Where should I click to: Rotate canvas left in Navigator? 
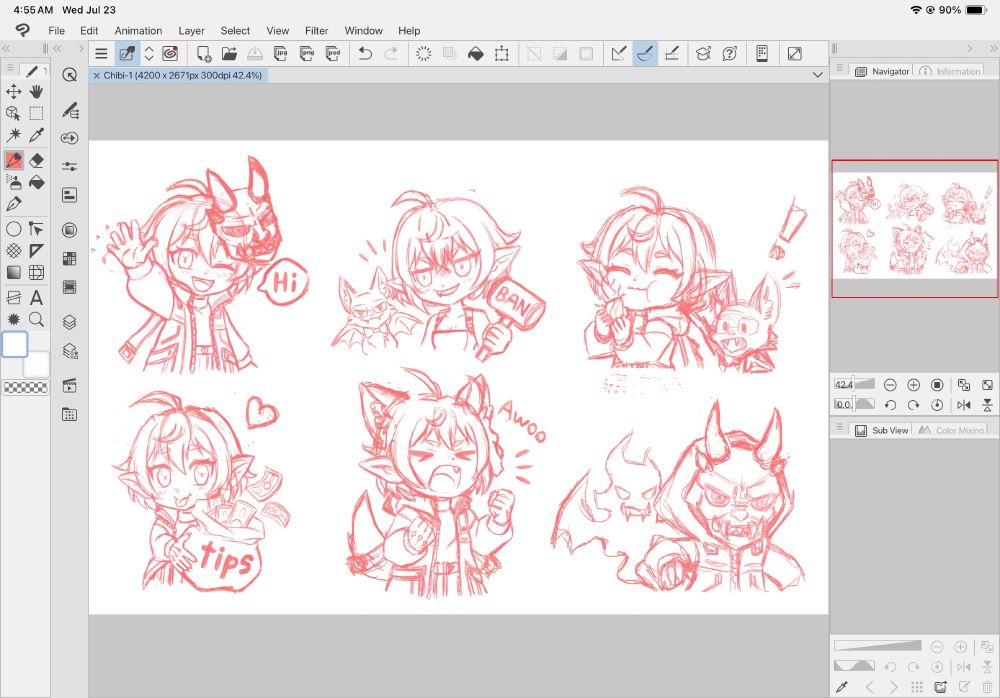click(890, 405)
